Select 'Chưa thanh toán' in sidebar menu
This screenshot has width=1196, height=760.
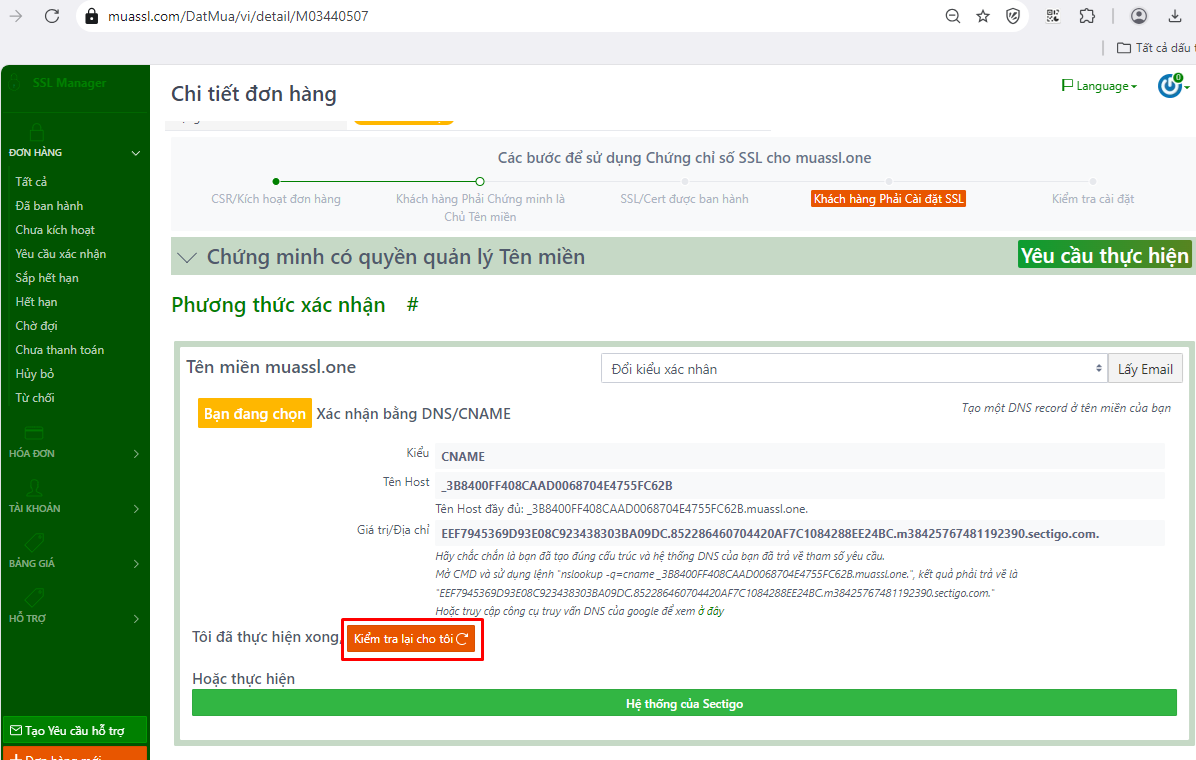pos(59,350)
